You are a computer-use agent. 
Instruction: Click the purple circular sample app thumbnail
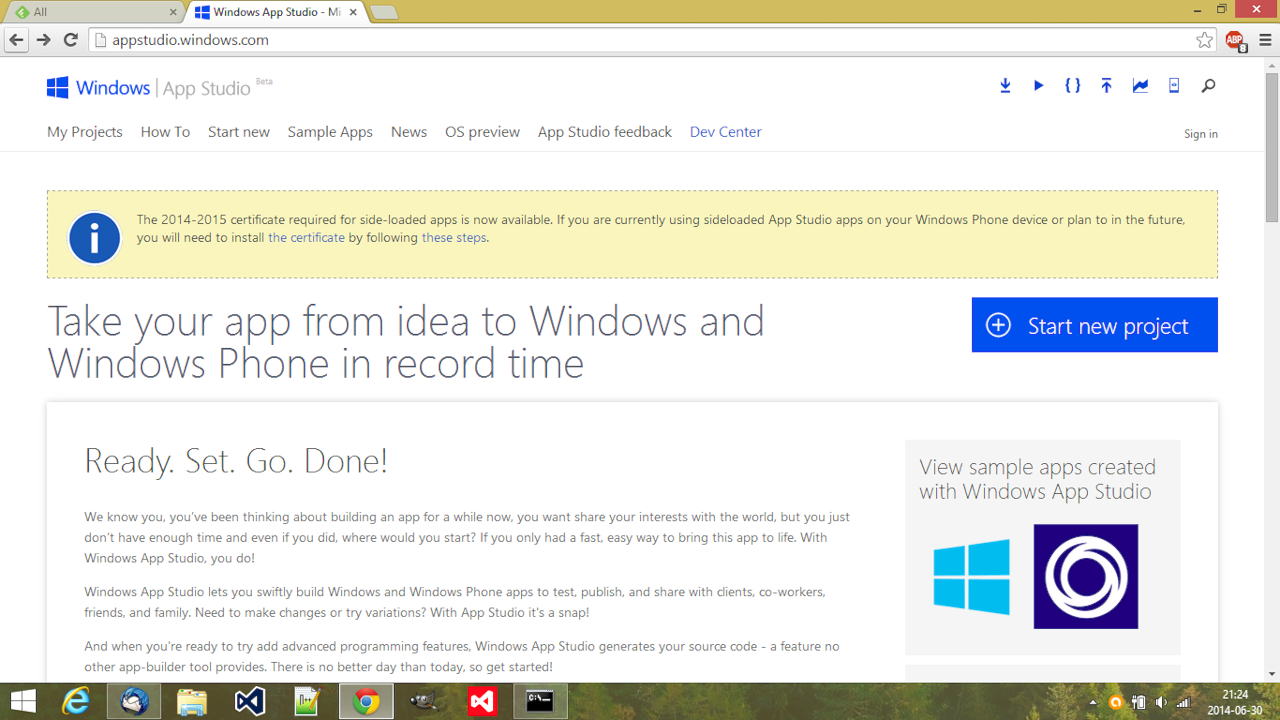pyautogui.click(x=1086, y=576)
